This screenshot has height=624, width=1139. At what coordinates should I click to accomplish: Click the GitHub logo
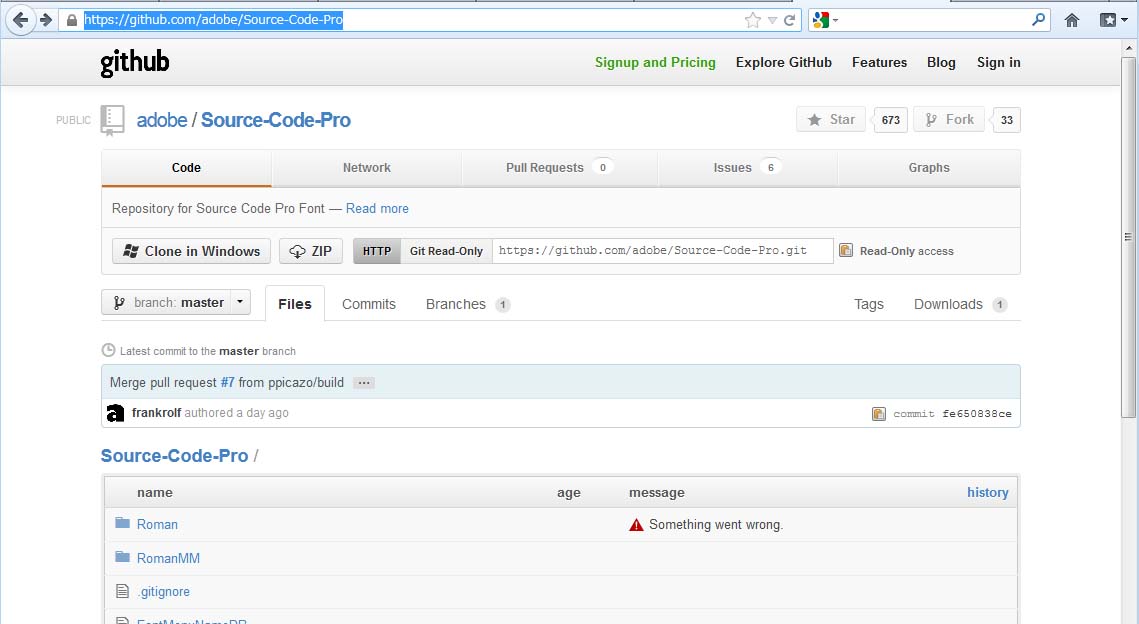[x=134, y=62]
